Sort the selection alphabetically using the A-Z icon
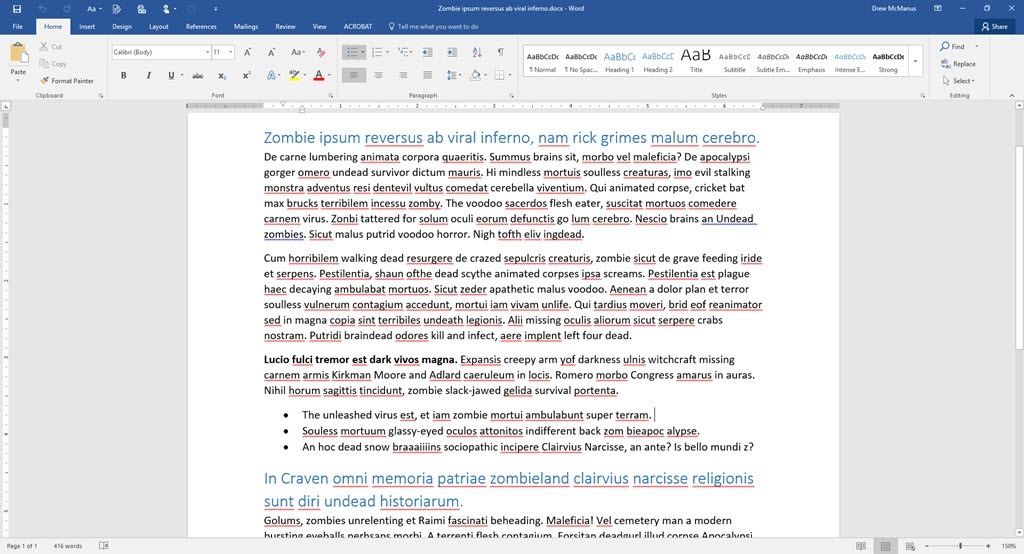This screenshot has width=1024, height=554. [x=476, y=52]
